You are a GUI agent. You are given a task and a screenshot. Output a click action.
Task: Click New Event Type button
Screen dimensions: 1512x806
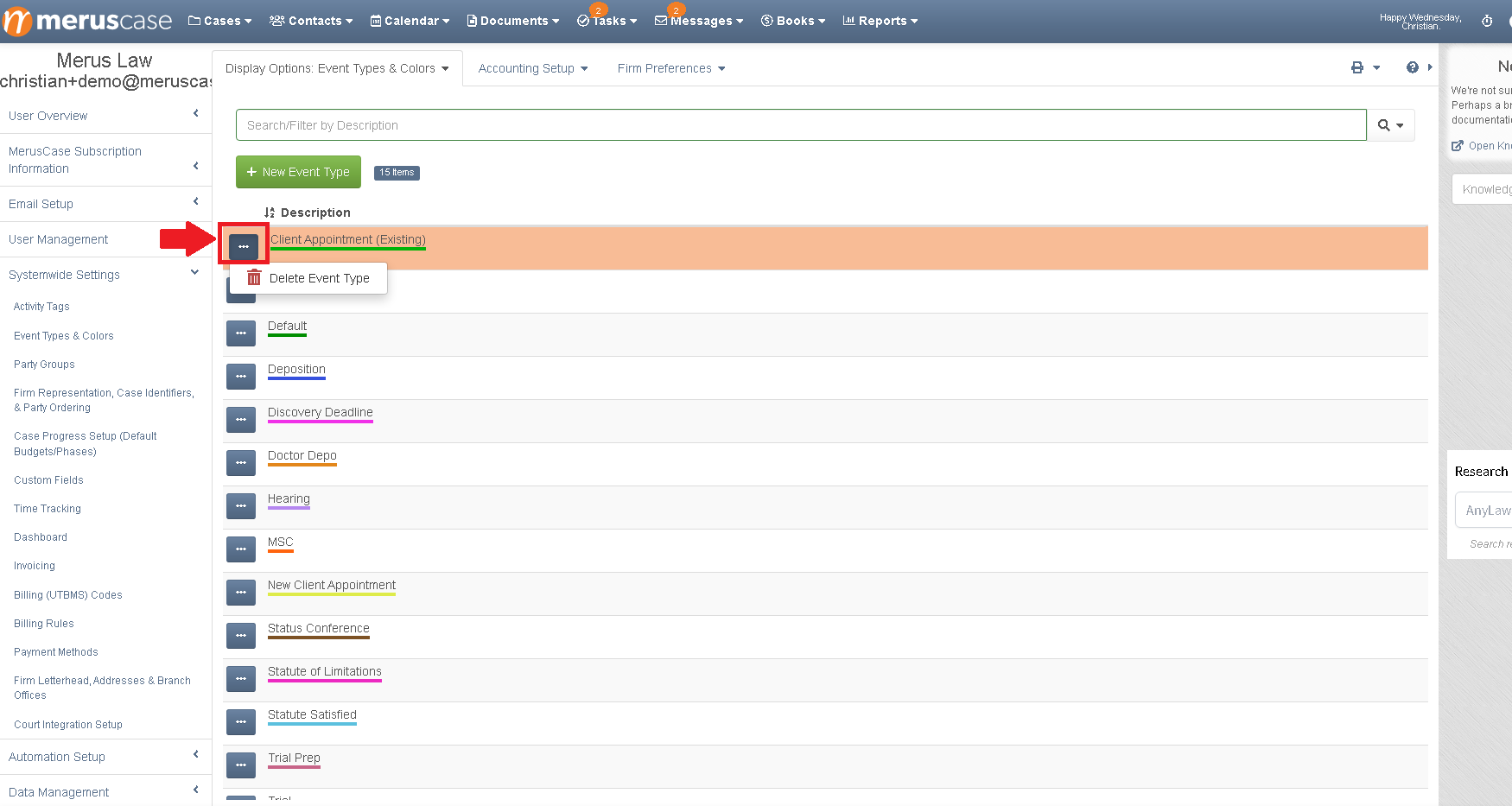pyautogui.click(x=298, y=172)
